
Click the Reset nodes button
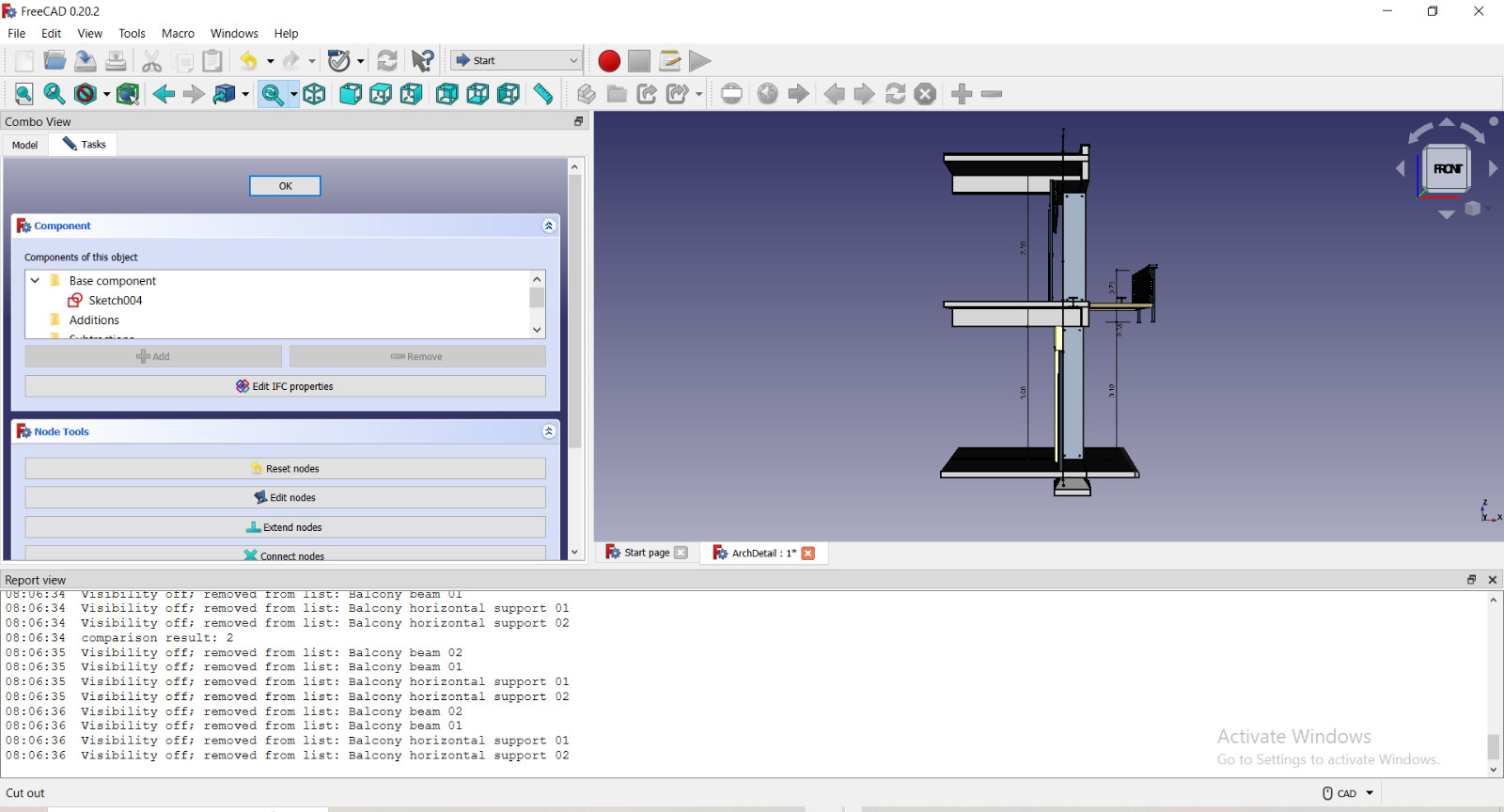(285, 468)
